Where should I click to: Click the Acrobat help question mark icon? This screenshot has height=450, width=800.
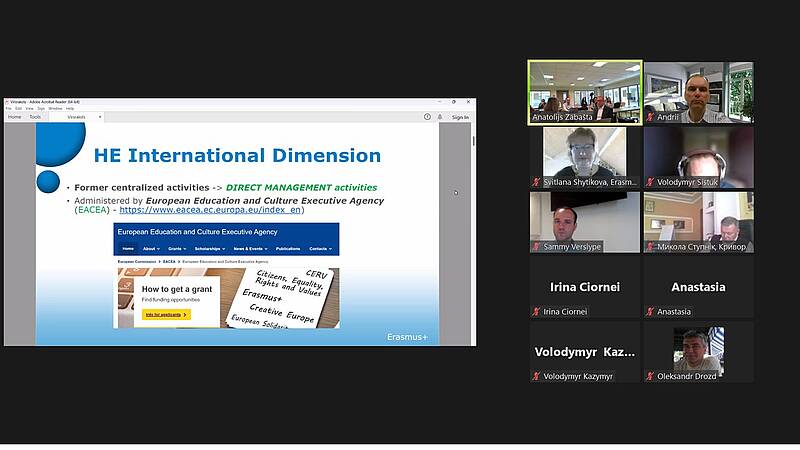tap(427, 117)
